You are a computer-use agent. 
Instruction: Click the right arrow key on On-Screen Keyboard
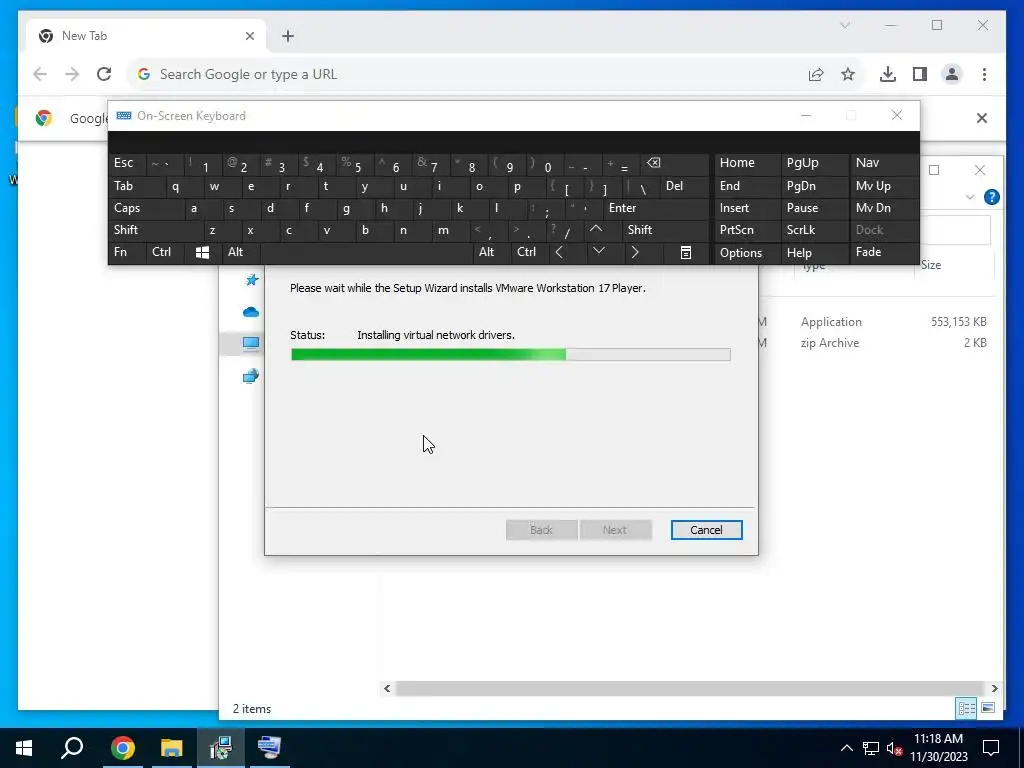pyautogui.click(x=635, y=253)
